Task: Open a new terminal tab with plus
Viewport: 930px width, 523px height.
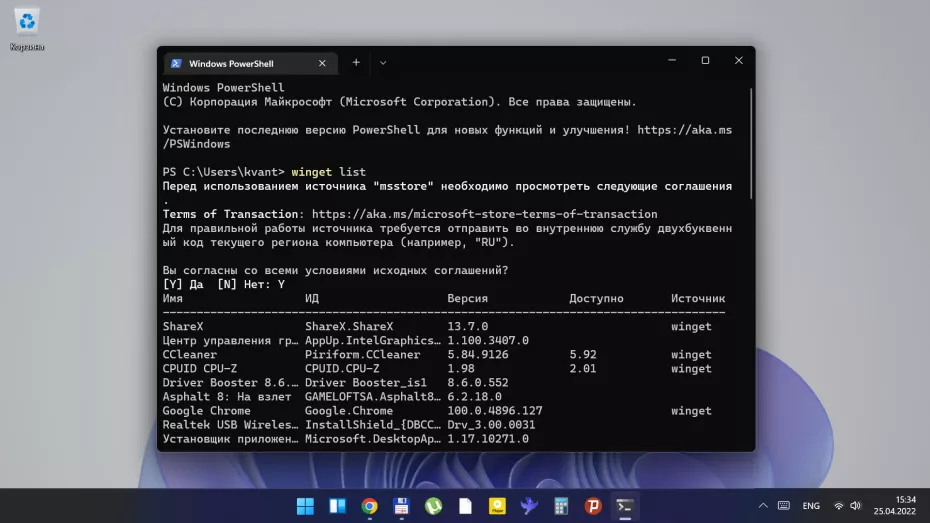Action: point(356,62)
